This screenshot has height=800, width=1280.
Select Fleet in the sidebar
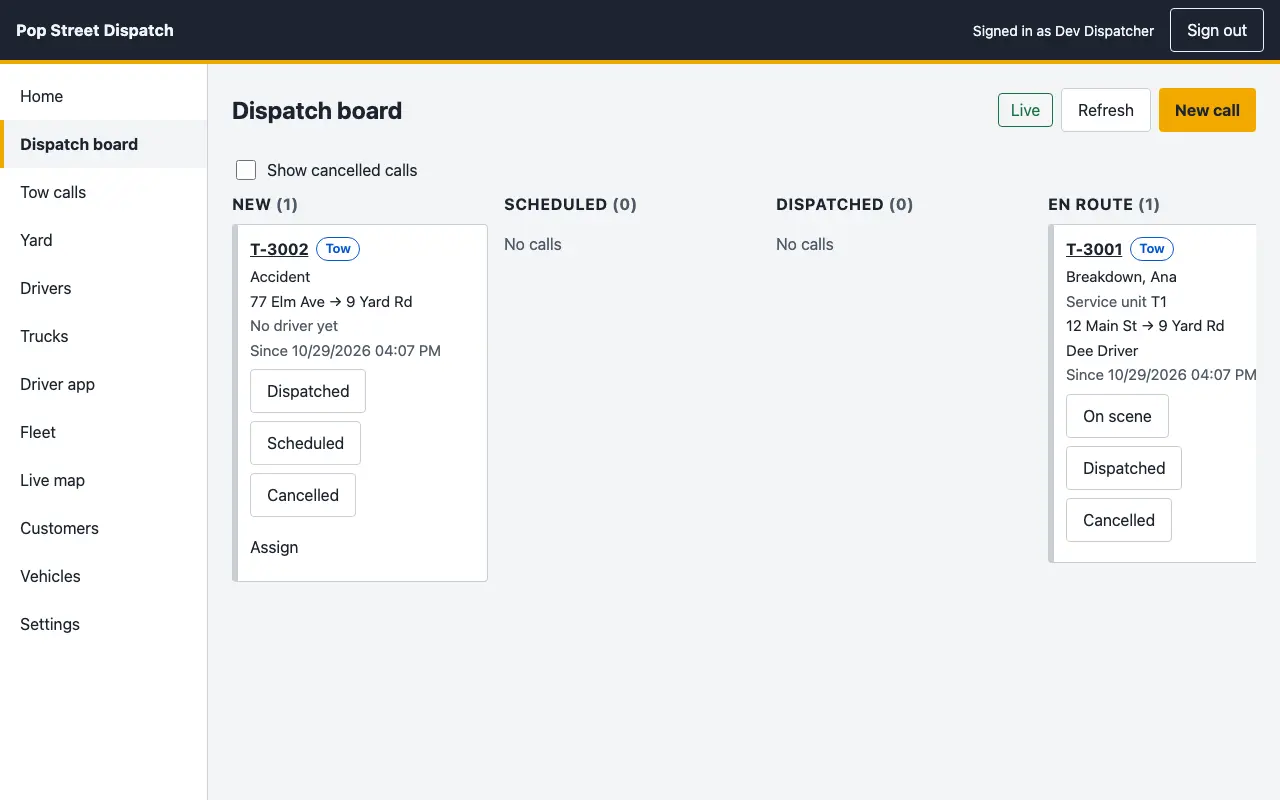click(x=103, y=432)
